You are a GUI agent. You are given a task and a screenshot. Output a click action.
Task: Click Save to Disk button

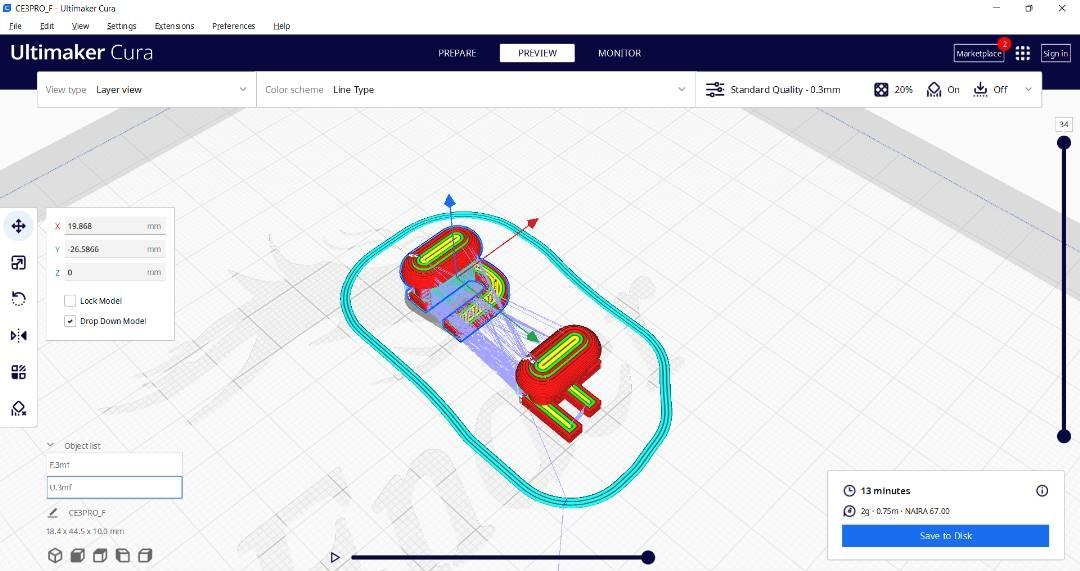(945, 536)
